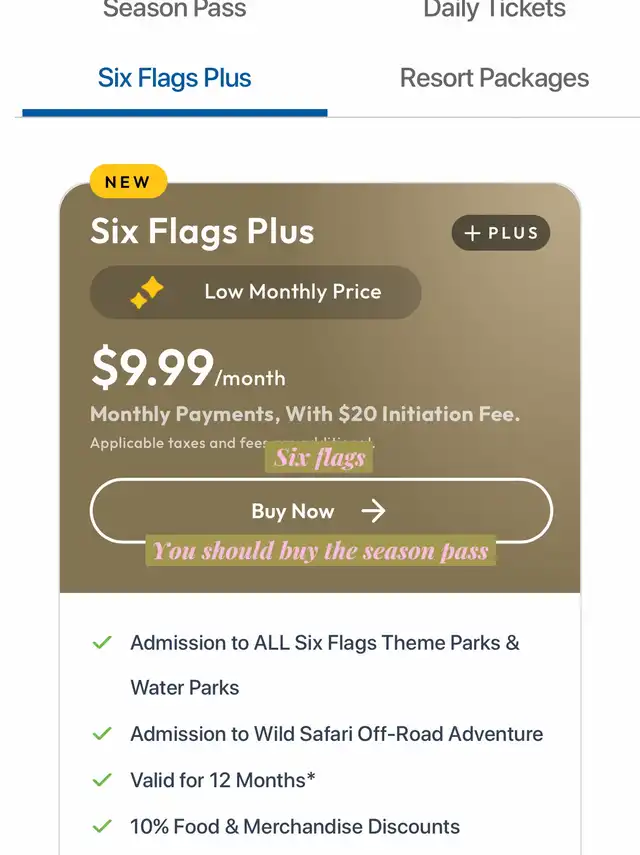Click the 'You should buy the season pass' caption
Viewport: 640px width, 855px height.
(x=321, y=550)
